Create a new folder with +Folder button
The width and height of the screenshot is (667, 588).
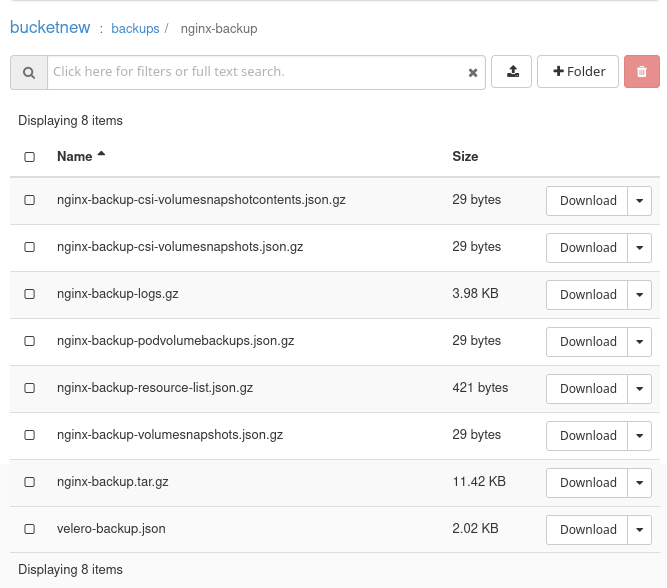[578, 72]
